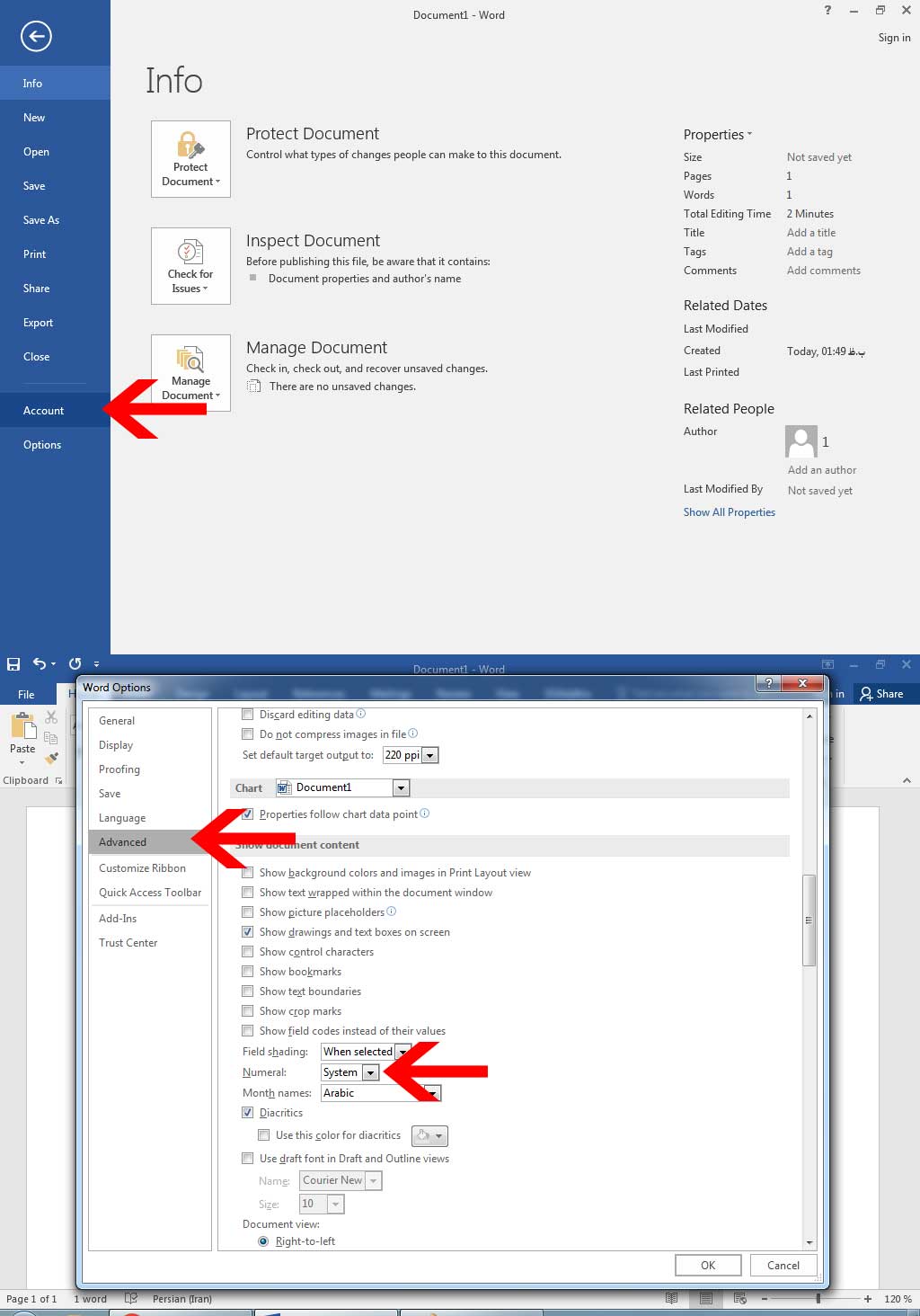Click the diacritics color swatch button
Image resolution: width=920 pixels, height=1316 pixels.
(x=429, y=1136)
